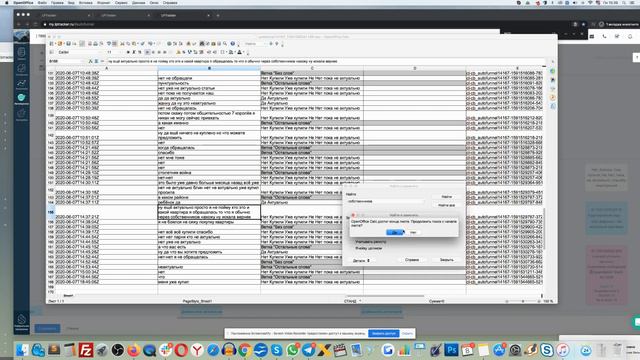Image resolution: width=640 pixels, height=360 pixels.
Task: Open Telegram from the Dock
Action: 309,350
